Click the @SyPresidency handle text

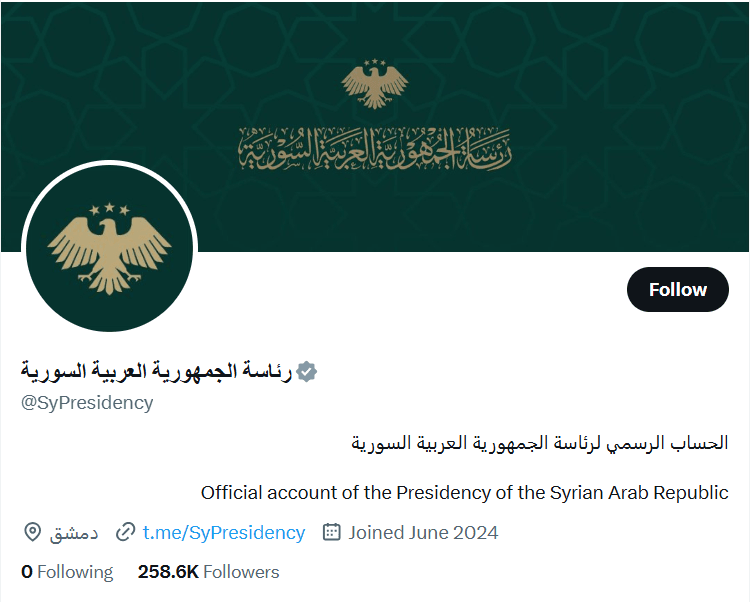tap(87, 402)
